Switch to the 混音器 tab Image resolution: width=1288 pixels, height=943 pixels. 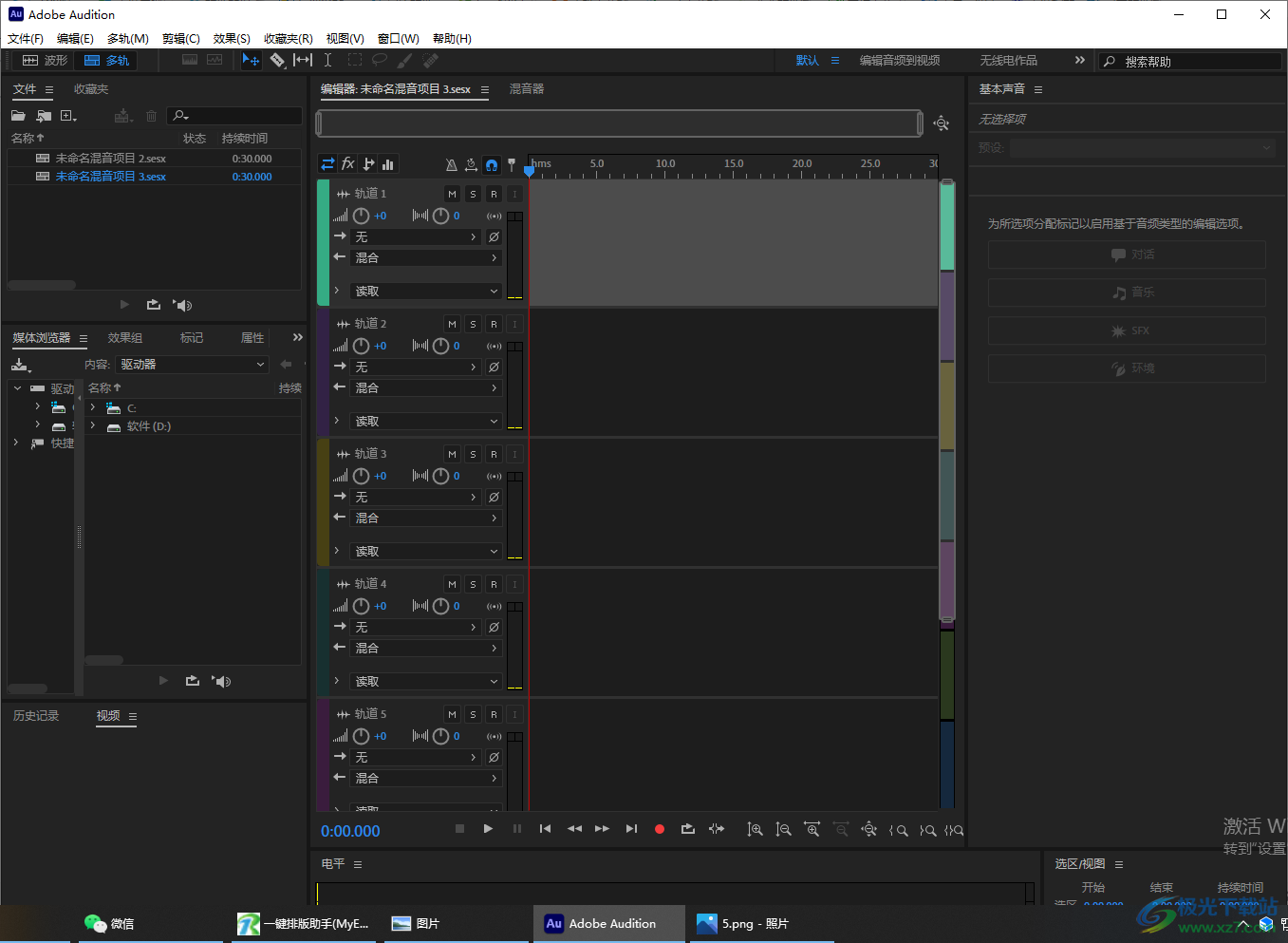(x=527, y=88)
